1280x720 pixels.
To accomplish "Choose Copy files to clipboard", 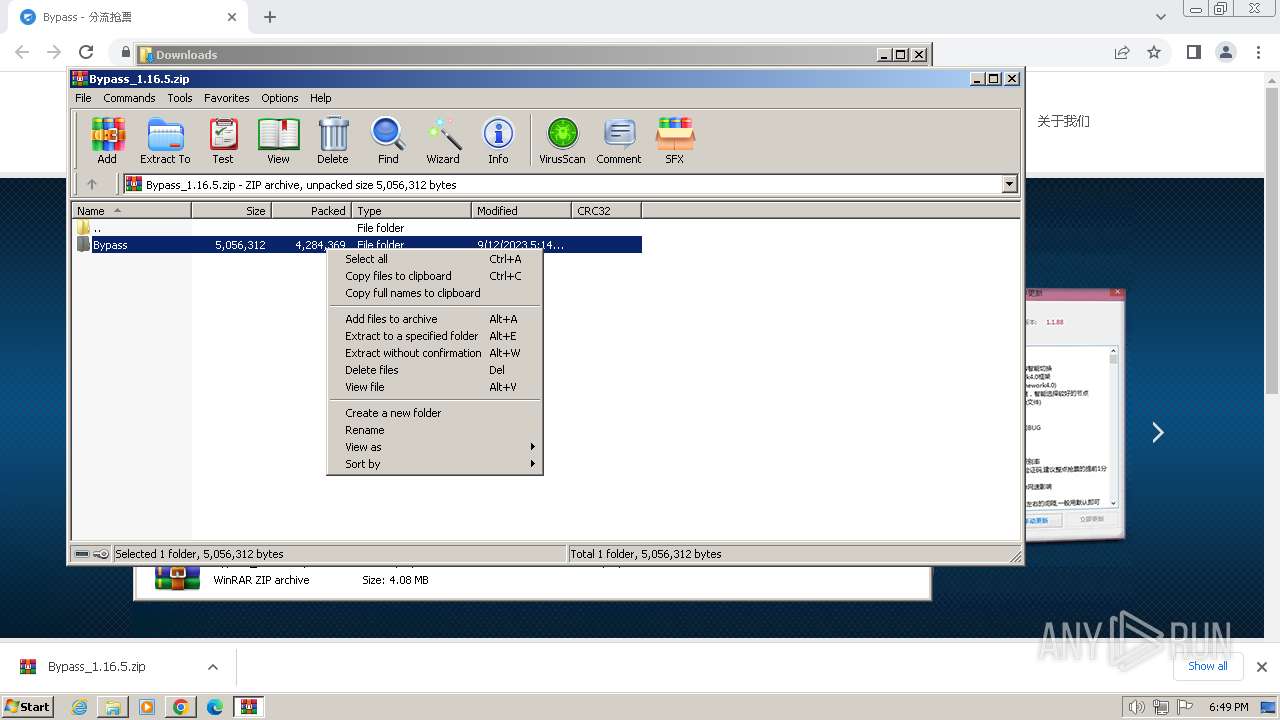I will (435, 276).
